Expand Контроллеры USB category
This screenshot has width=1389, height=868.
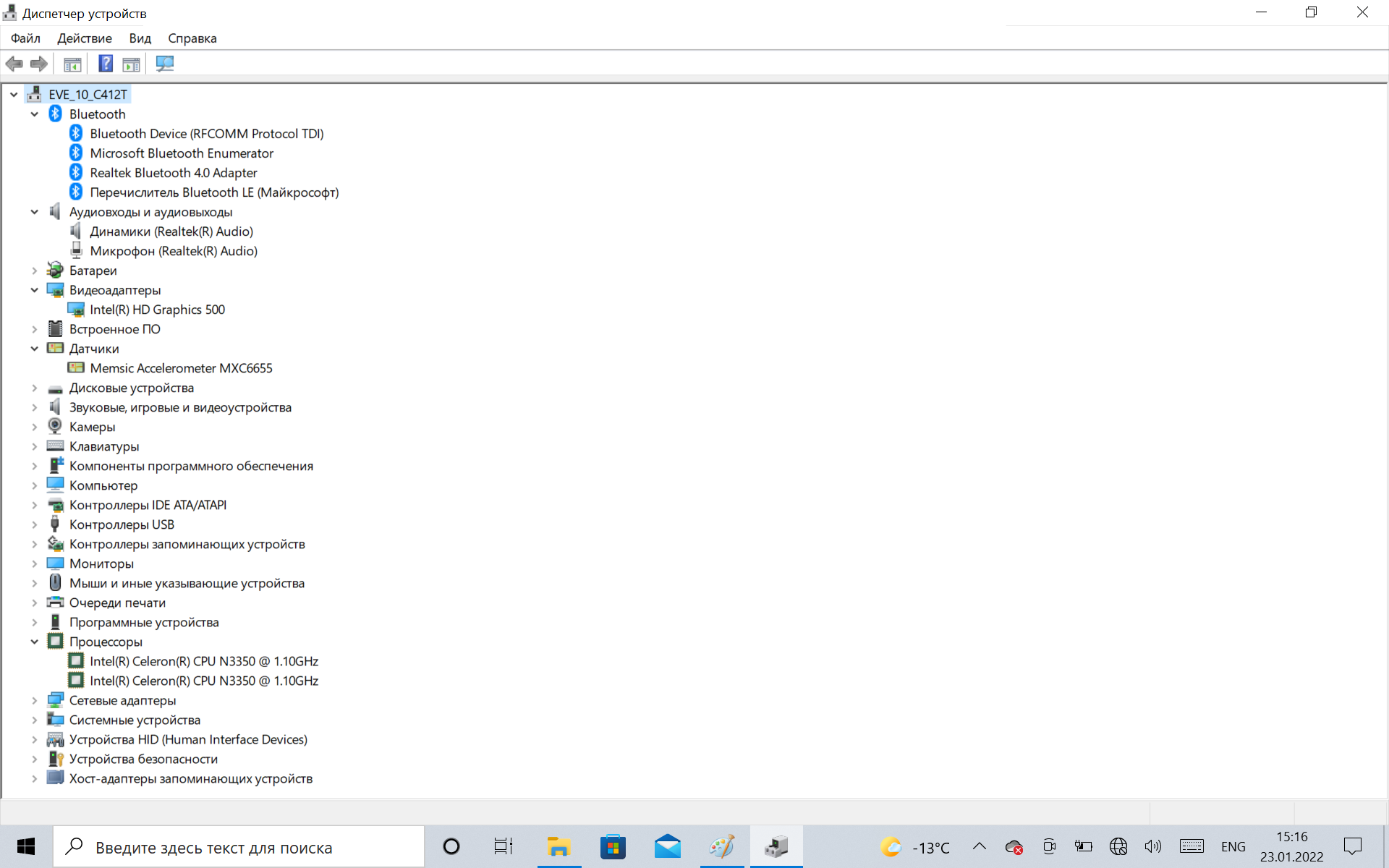pyautogui.click(x=34, y=524)
